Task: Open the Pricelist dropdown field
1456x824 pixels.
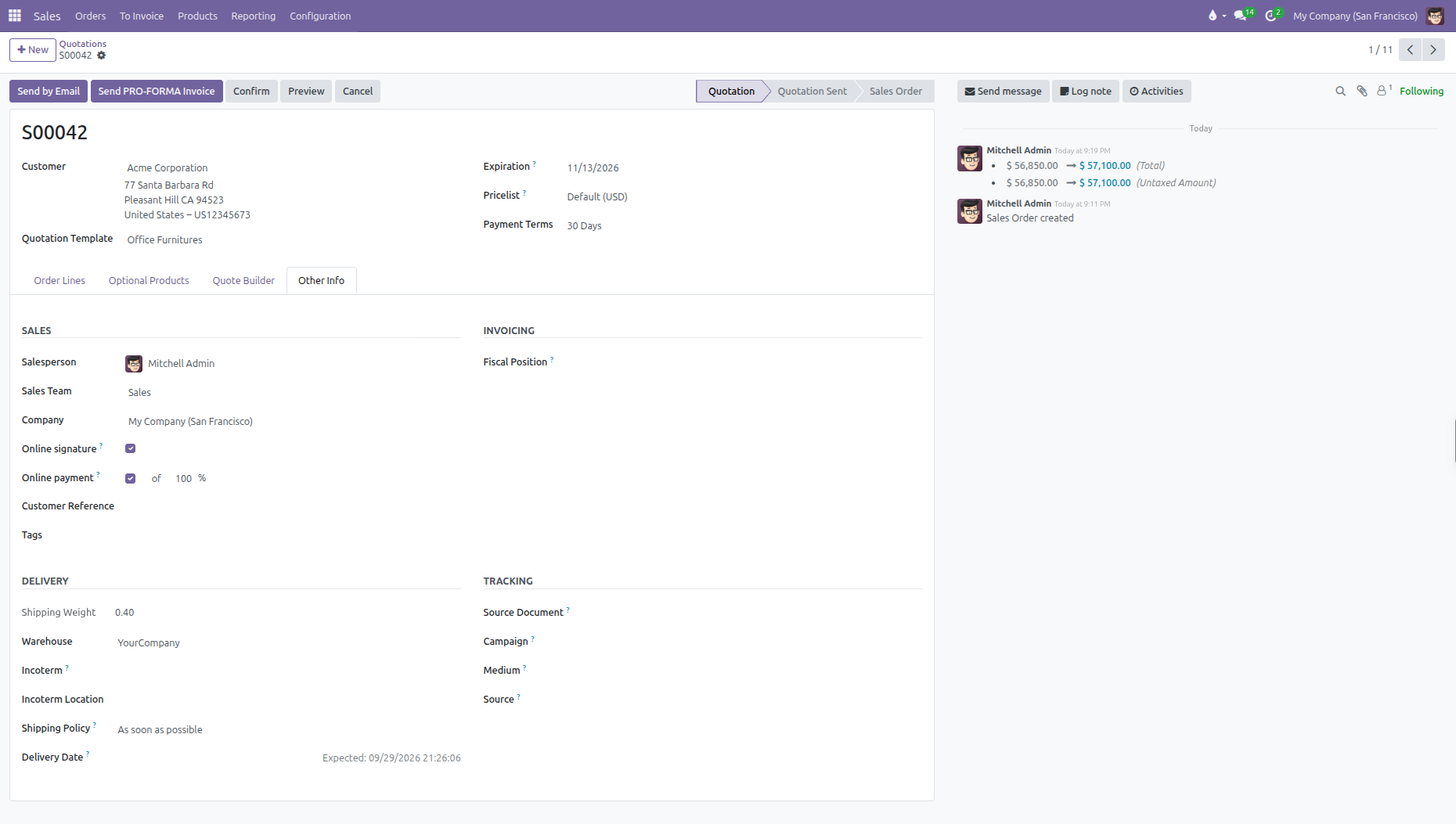Action: pos(744,197)
